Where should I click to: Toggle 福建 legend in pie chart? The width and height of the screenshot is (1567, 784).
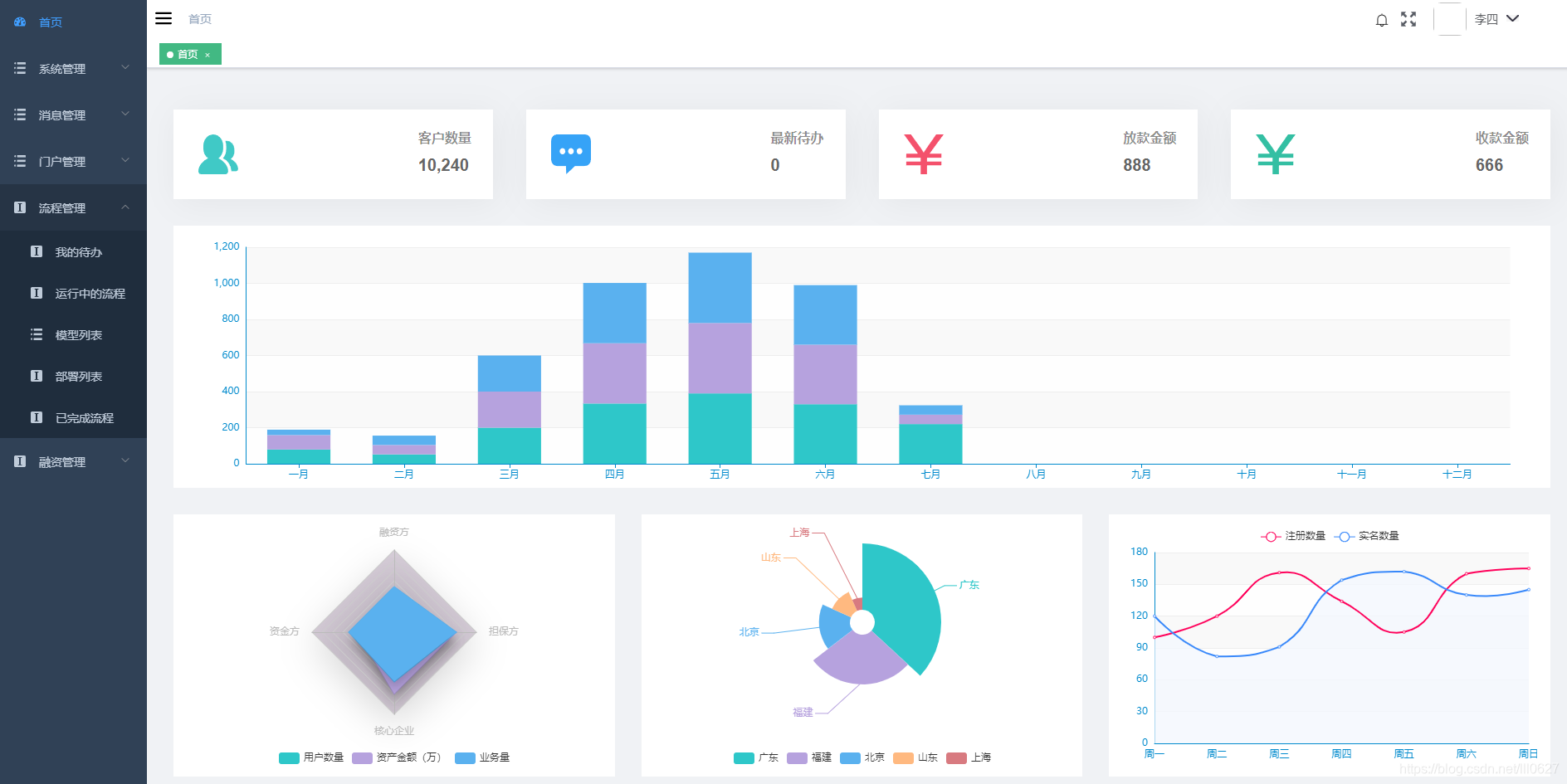point(809,757)
